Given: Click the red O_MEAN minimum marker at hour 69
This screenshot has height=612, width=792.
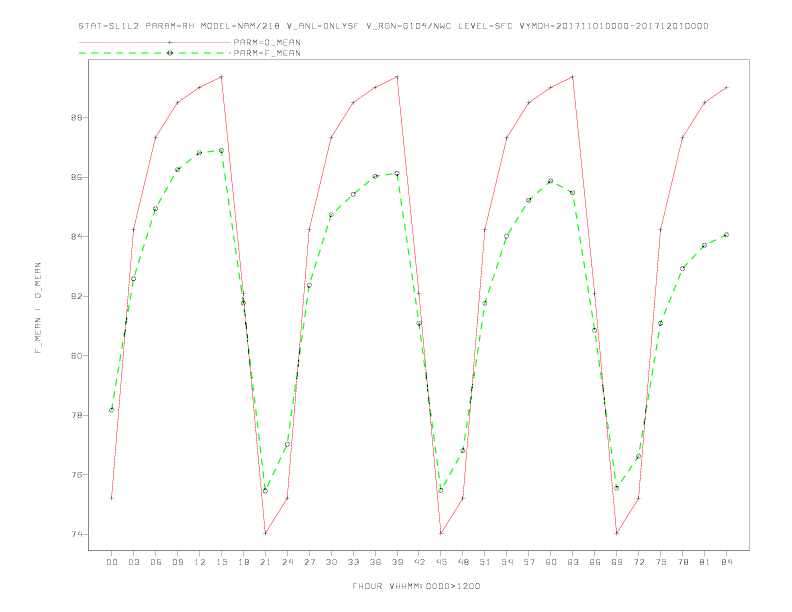Looking at the screenshot, I should pyautogui.click(x=617, y=533).
